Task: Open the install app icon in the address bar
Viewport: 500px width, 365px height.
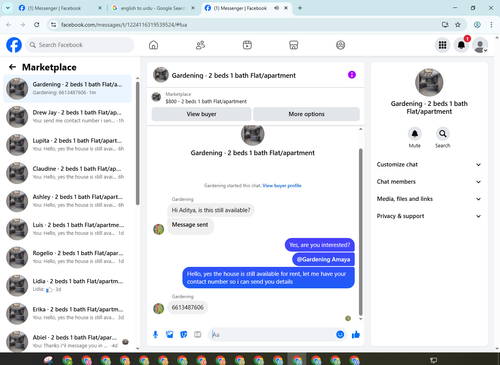Action: point(445,25)
